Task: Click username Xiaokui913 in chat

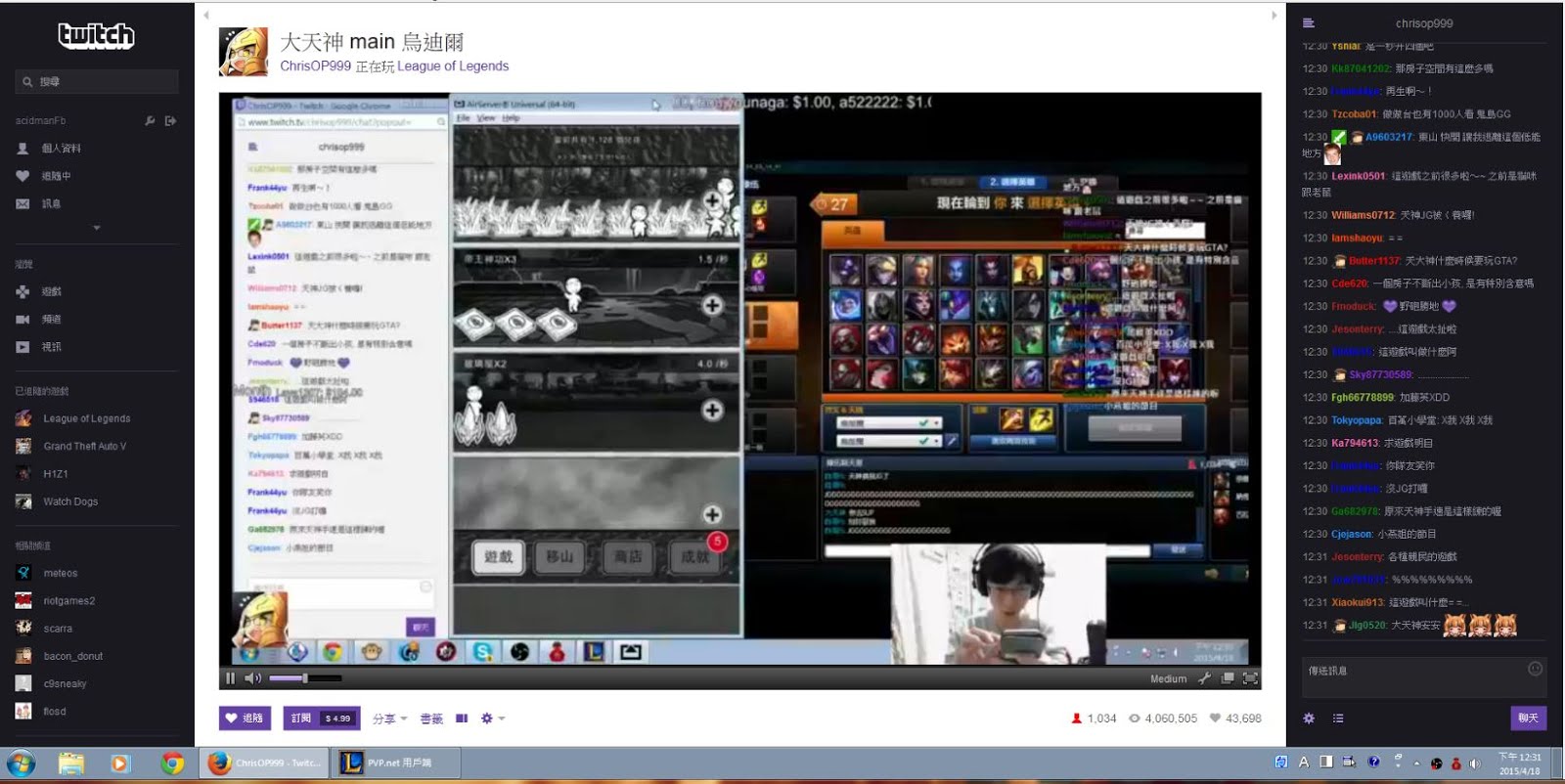Action: coord(1358,603)
